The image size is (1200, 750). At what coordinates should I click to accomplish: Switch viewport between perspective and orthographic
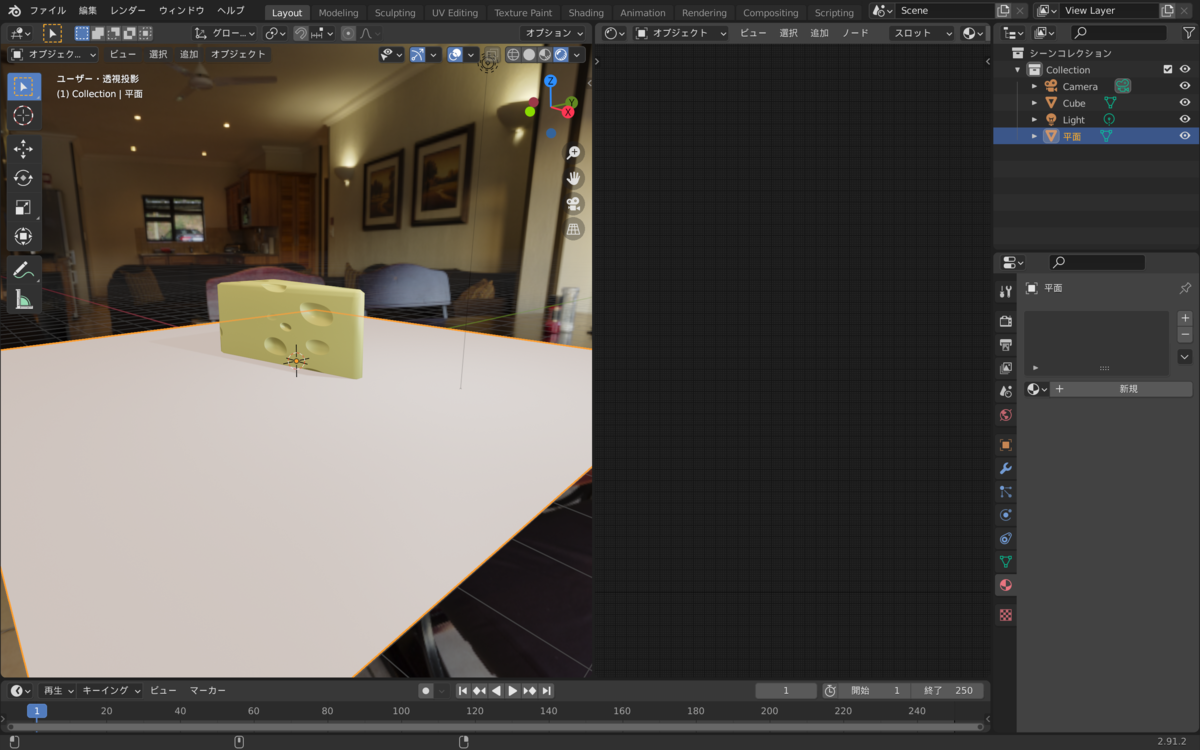click(x=574, y=230)
